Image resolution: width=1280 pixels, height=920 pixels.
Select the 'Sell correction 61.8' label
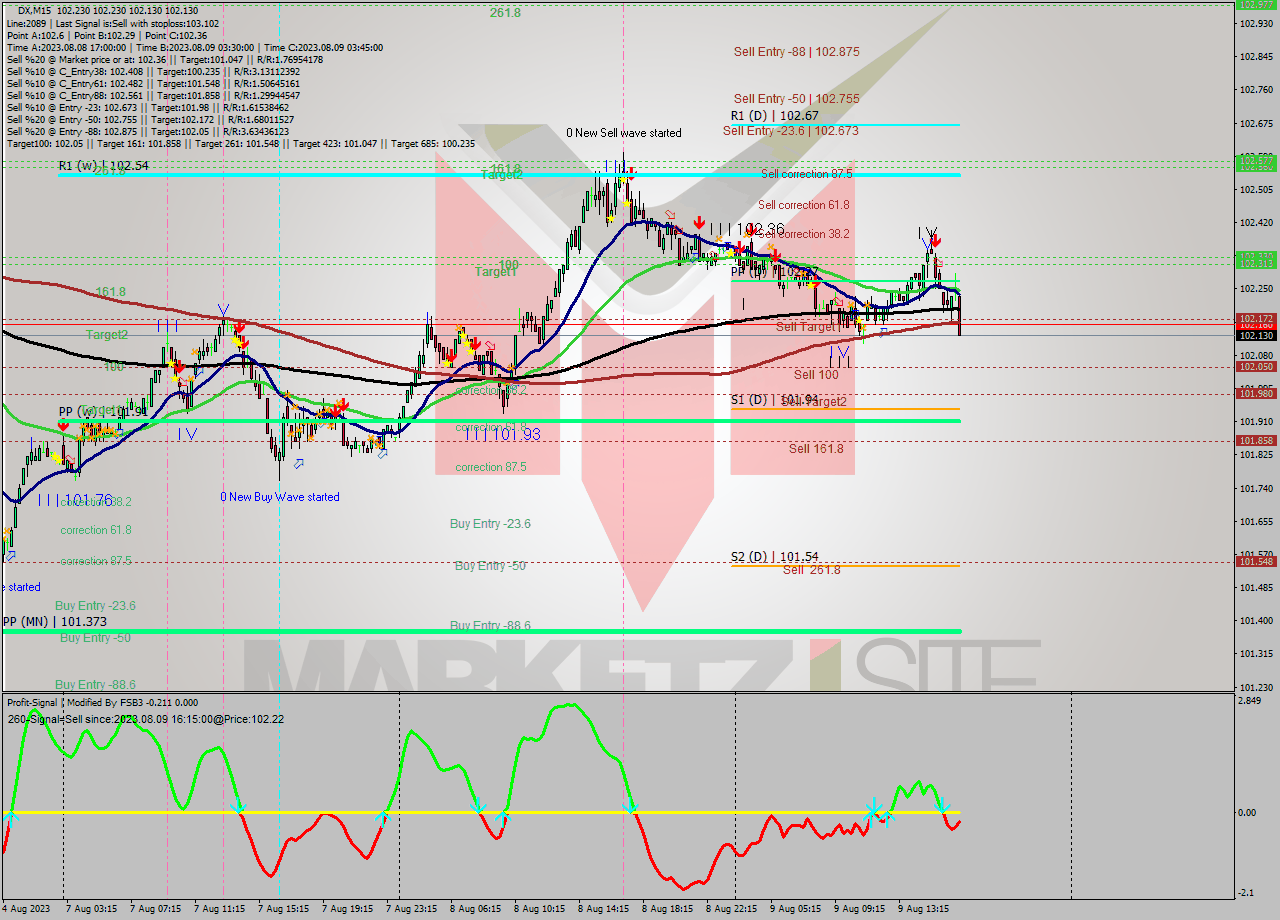pos(803,205)
